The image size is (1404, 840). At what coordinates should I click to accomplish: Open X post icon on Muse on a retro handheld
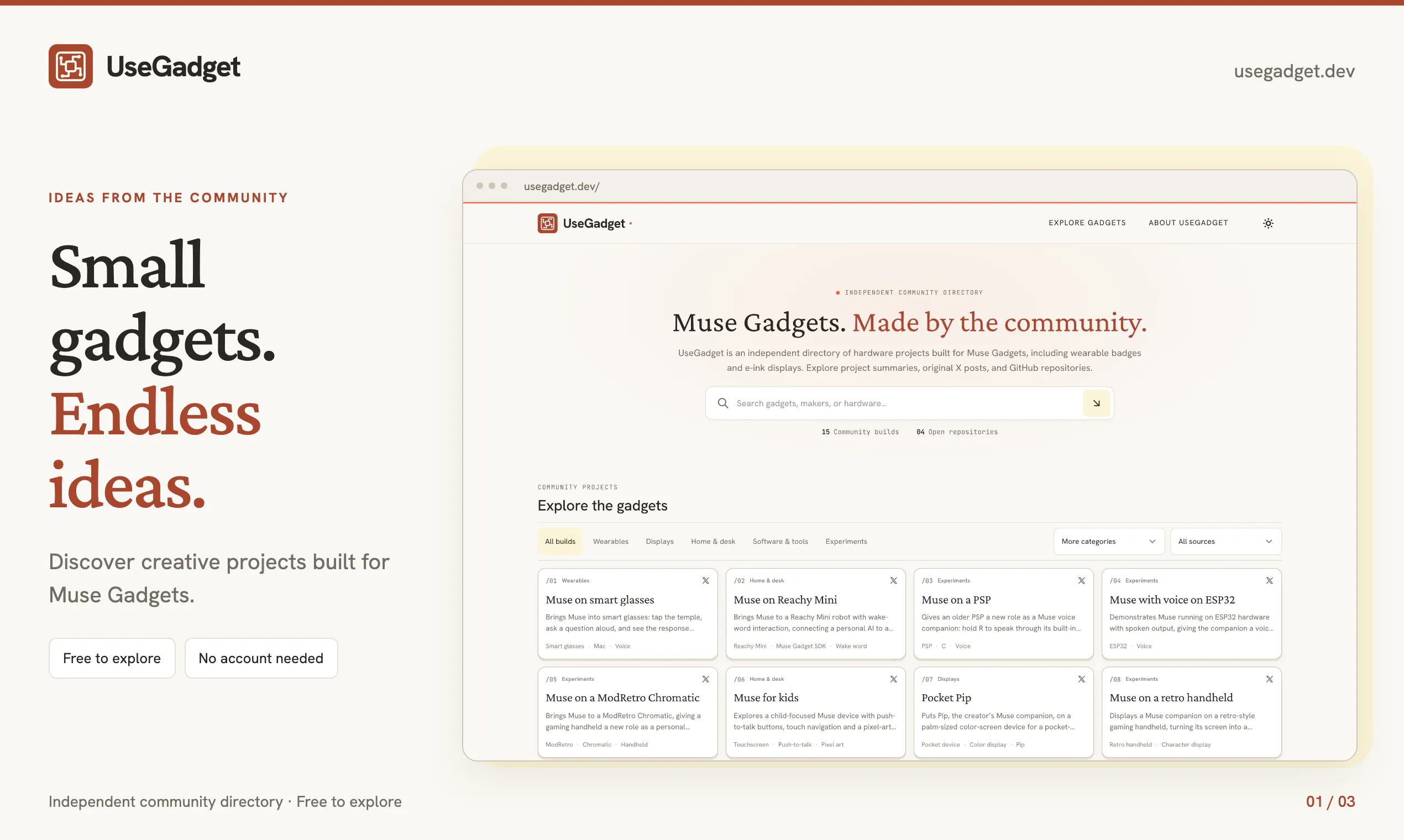click(1269, 679)
